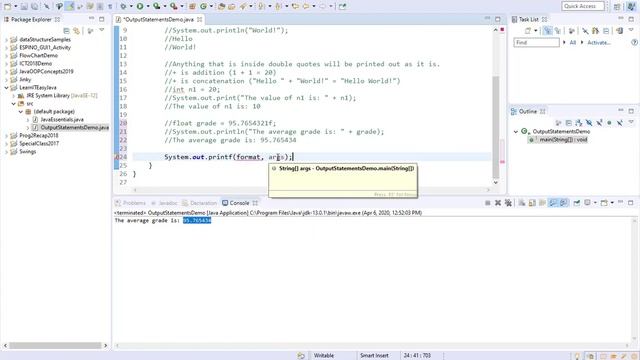The image size is (640, 360).
Task: Click the Find field in Task List
Action: click(x=536, y=42)
